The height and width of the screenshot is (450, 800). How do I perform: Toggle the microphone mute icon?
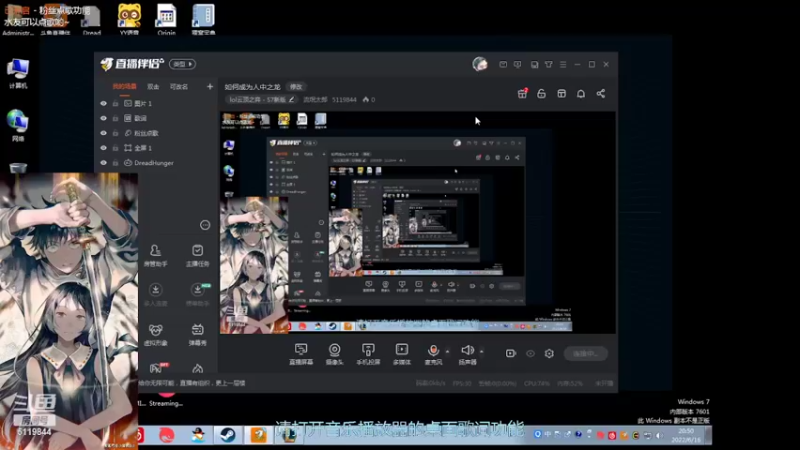433,350
